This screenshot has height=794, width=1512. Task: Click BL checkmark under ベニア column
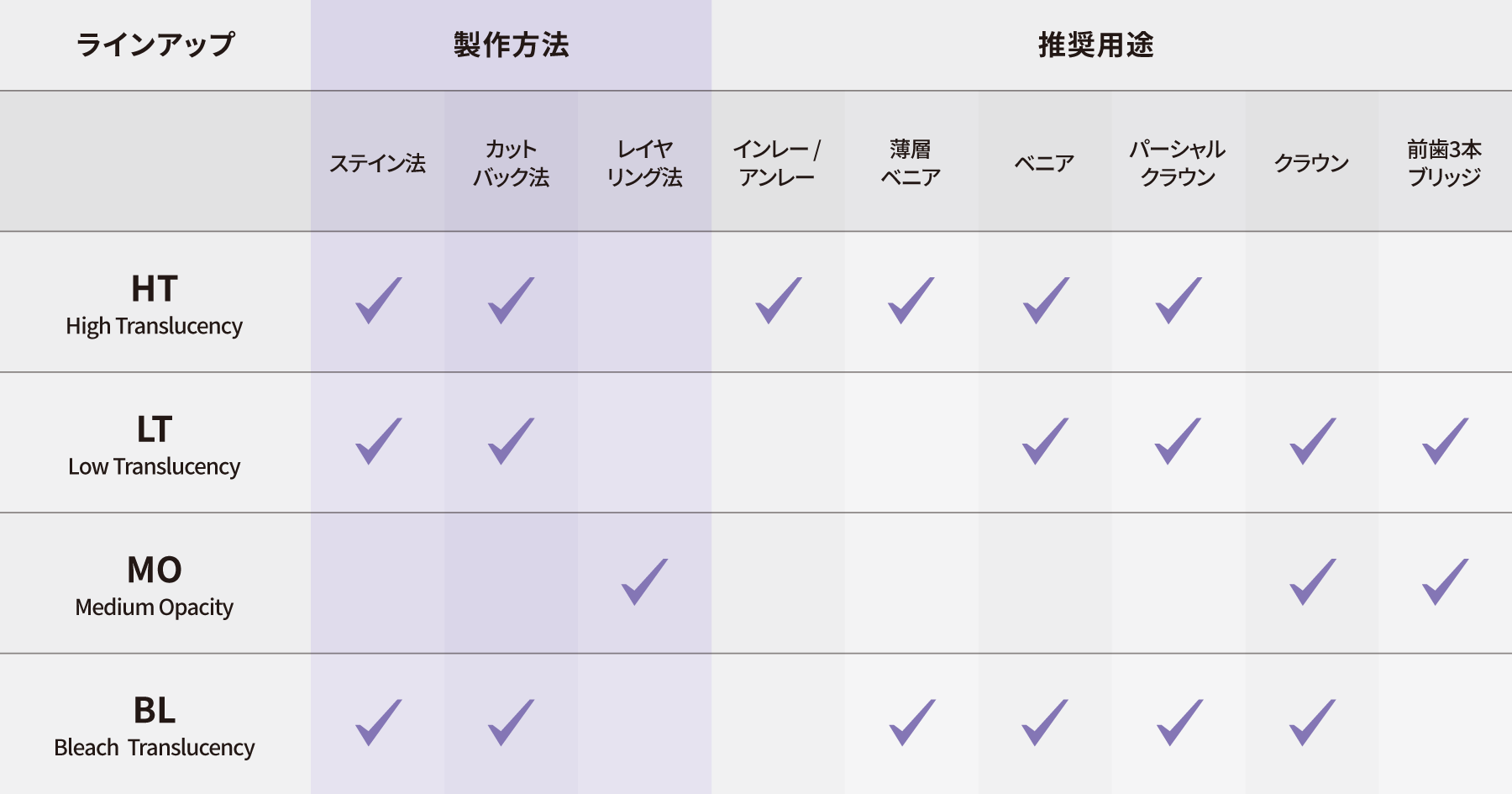[1045, 723]
